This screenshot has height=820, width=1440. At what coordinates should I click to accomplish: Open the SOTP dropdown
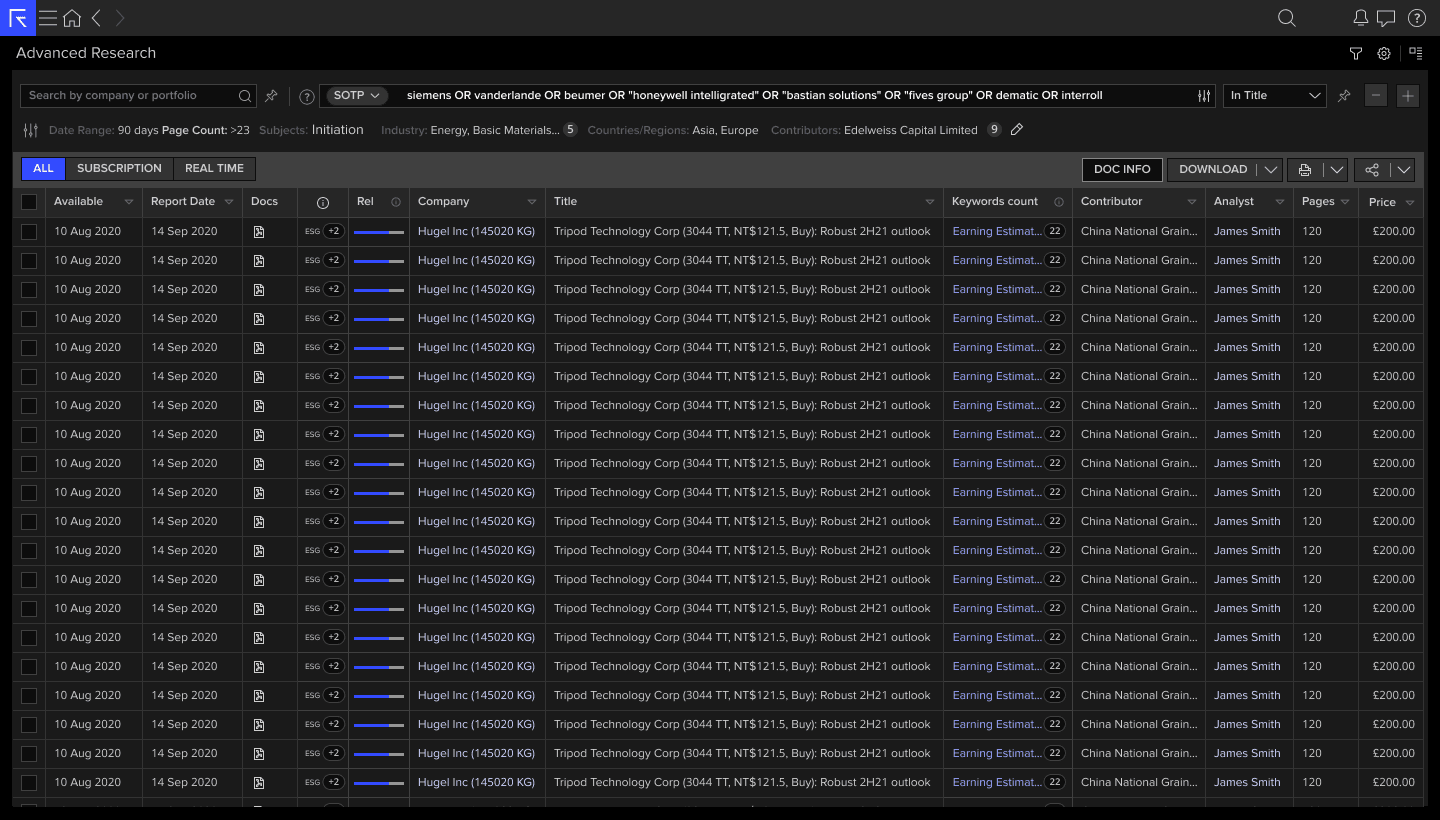coord(357,96)
